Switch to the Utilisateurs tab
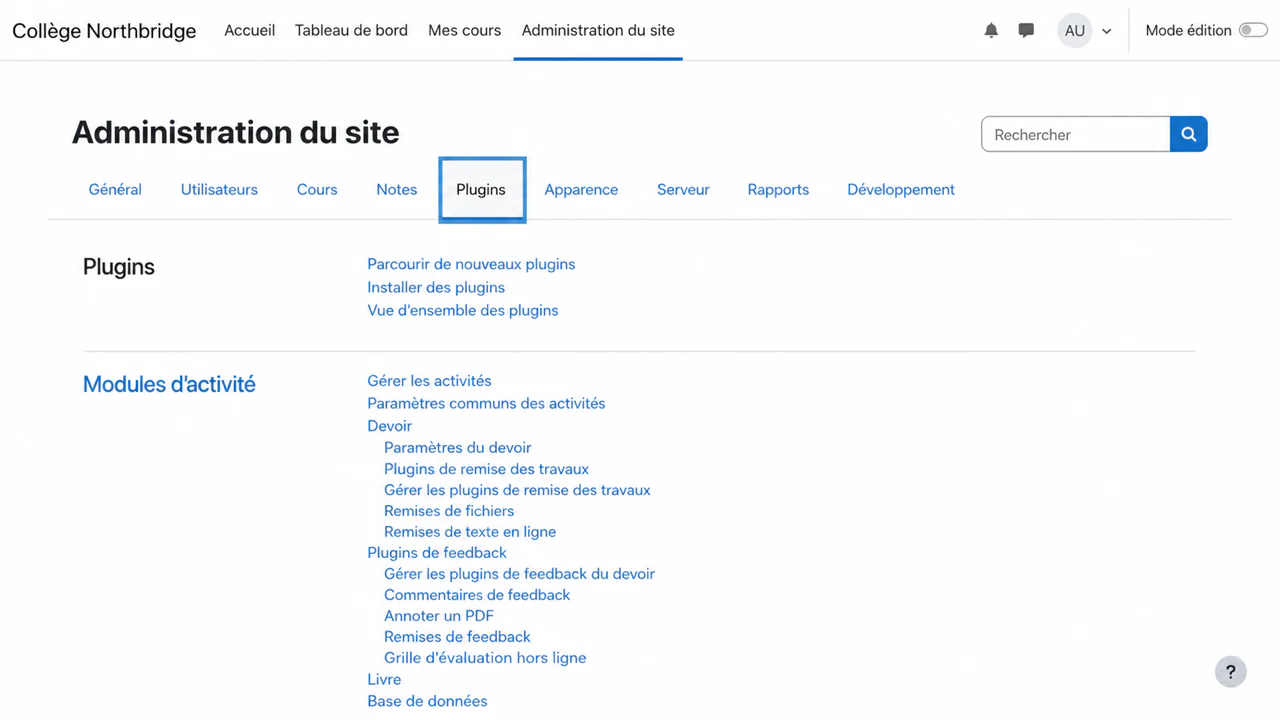Screen dimensions: 1280x720 pyautogui.click(x=219, y=189)
